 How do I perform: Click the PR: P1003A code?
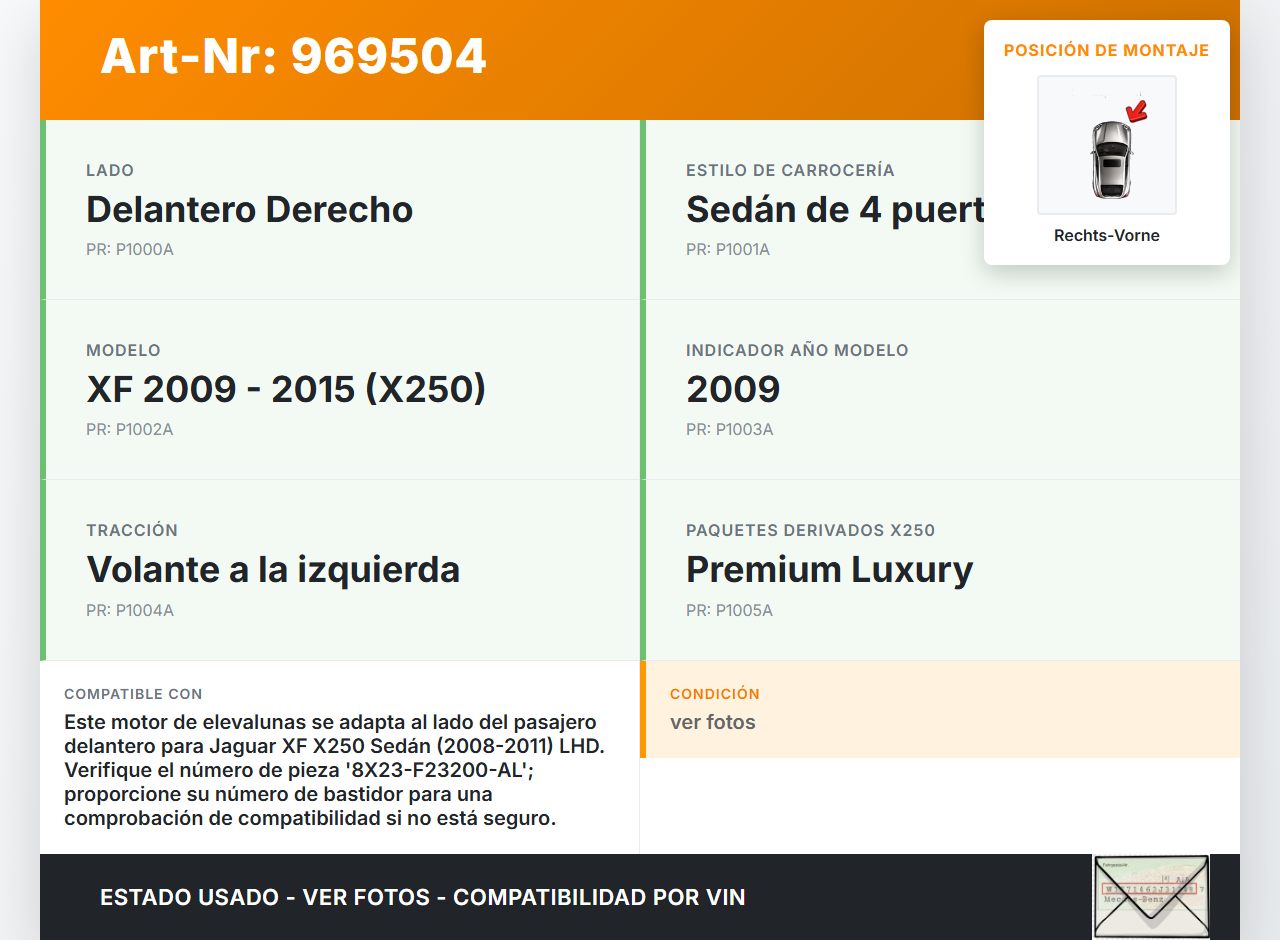730,429
